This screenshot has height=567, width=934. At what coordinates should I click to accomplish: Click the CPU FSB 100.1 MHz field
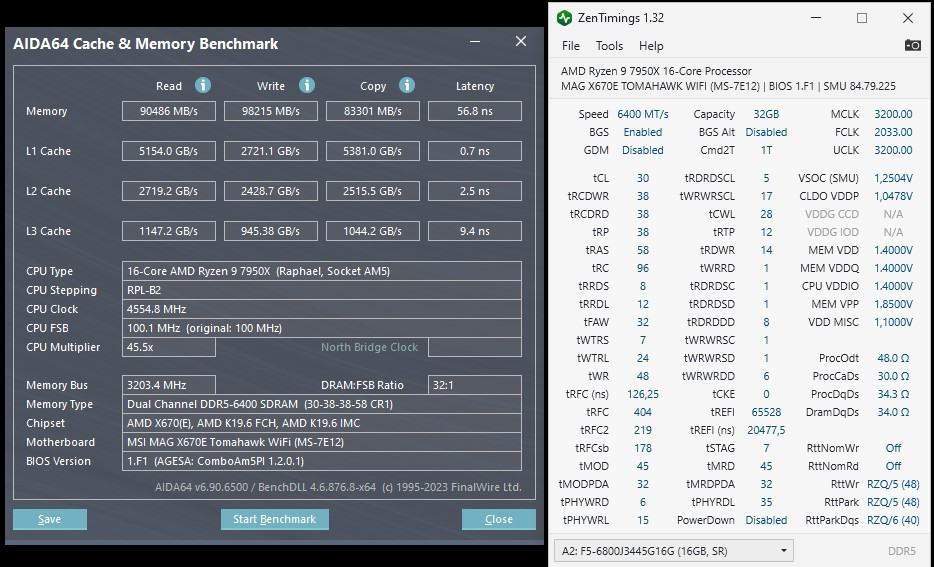[x=322, y=328]
